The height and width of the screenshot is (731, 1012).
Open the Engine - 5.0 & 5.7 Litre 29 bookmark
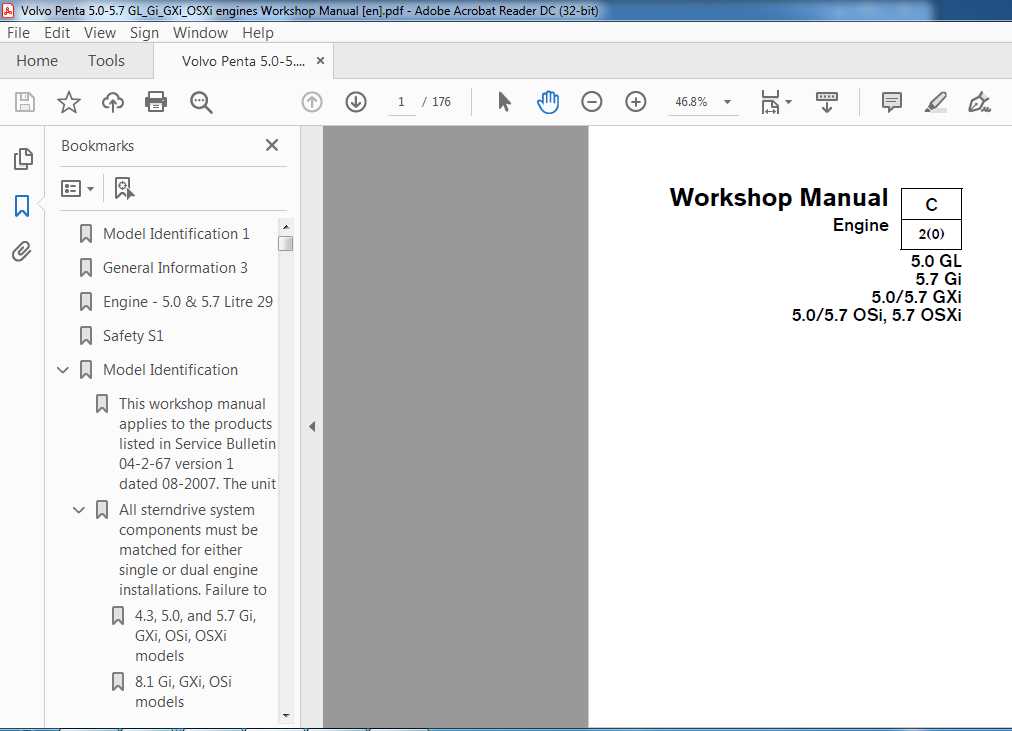188,302
